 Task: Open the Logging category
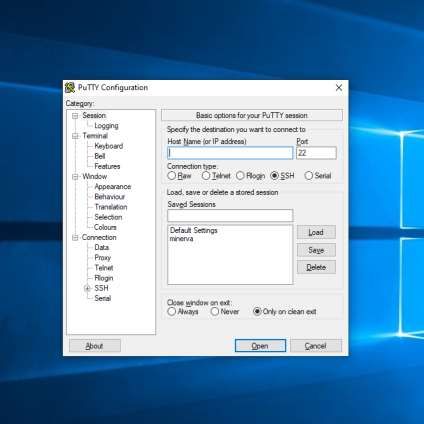(106, 126)
